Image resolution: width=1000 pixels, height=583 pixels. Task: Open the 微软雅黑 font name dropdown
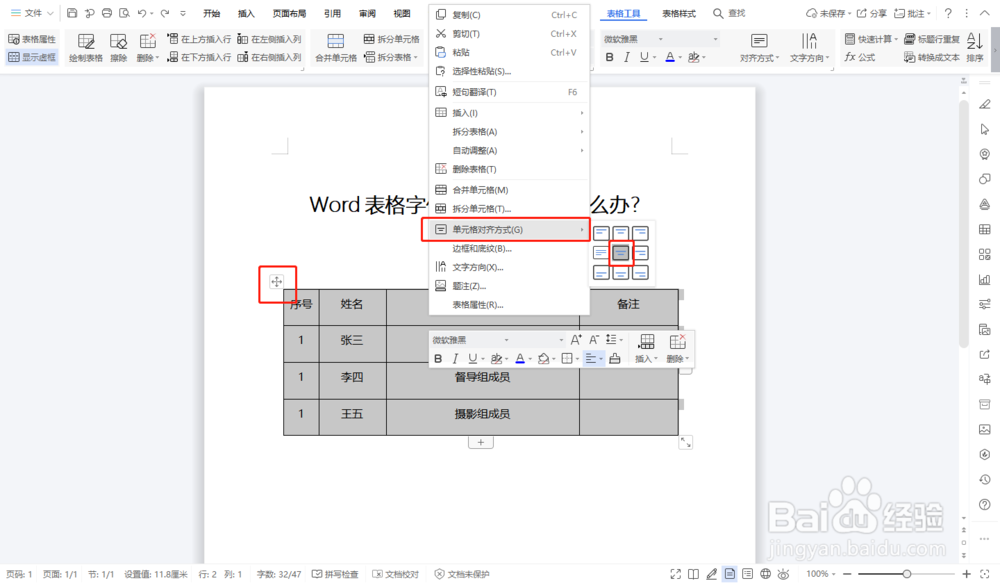point(659,39)
